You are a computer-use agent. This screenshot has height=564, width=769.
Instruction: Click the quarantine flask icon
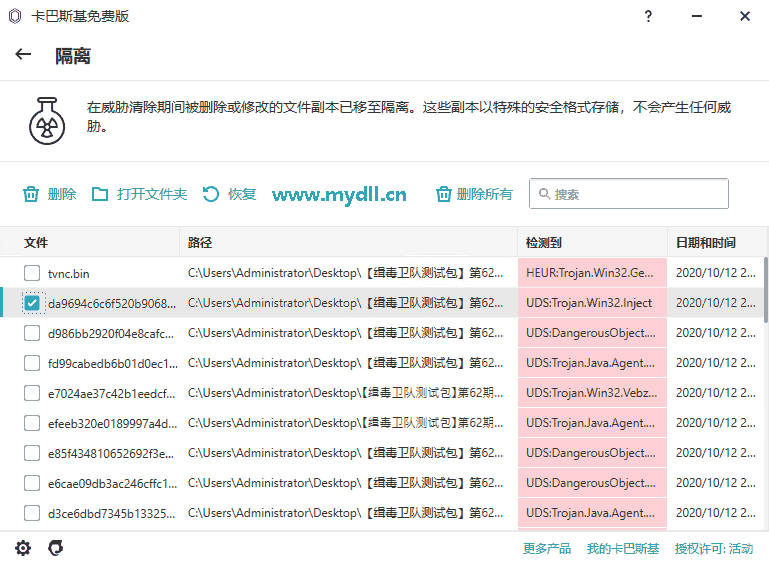pyautogui.click(x=47, y=121)
